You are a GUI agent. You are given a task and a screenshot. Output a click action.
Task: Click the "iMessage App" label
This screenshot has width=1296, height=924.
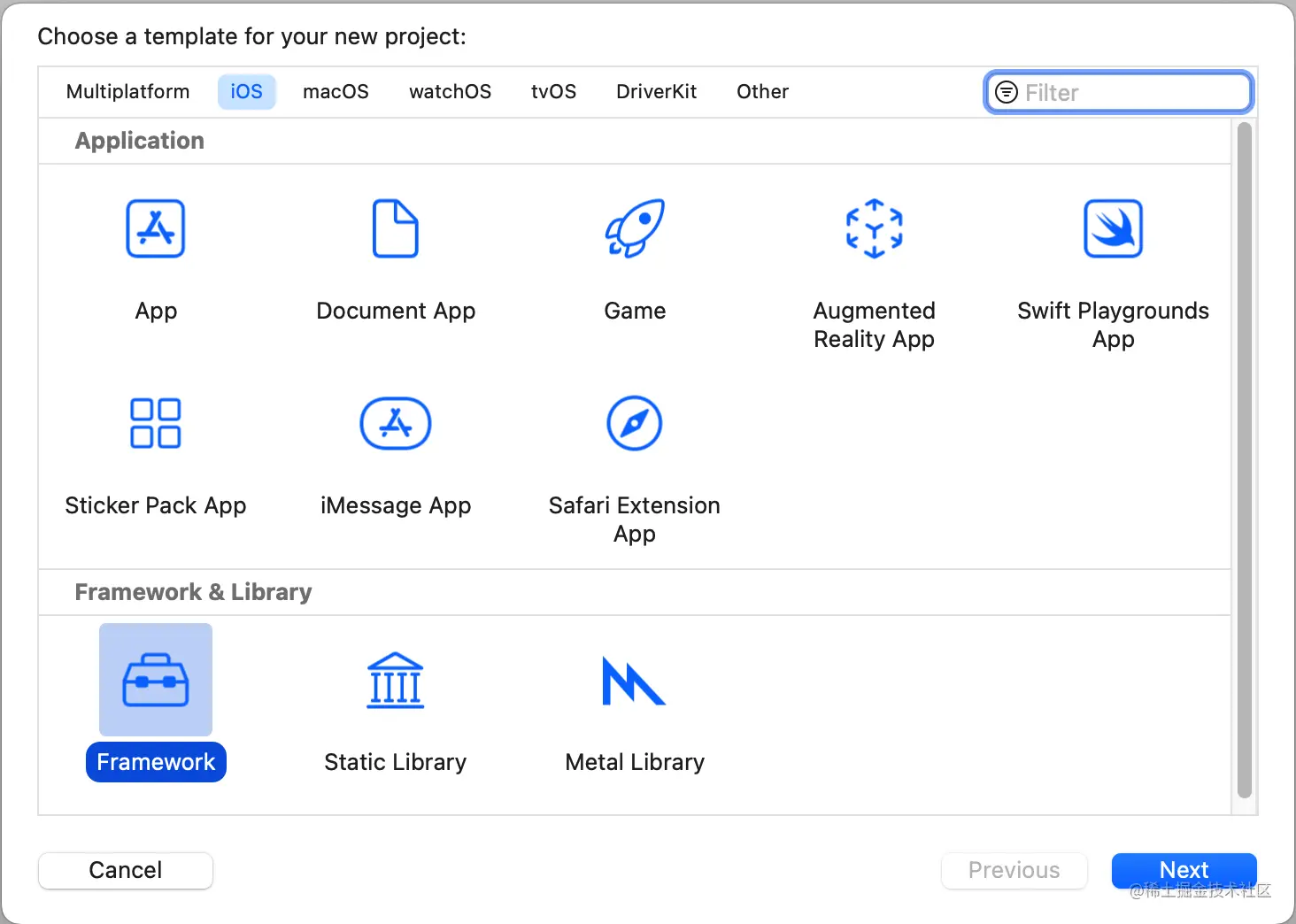coord(396,506)
